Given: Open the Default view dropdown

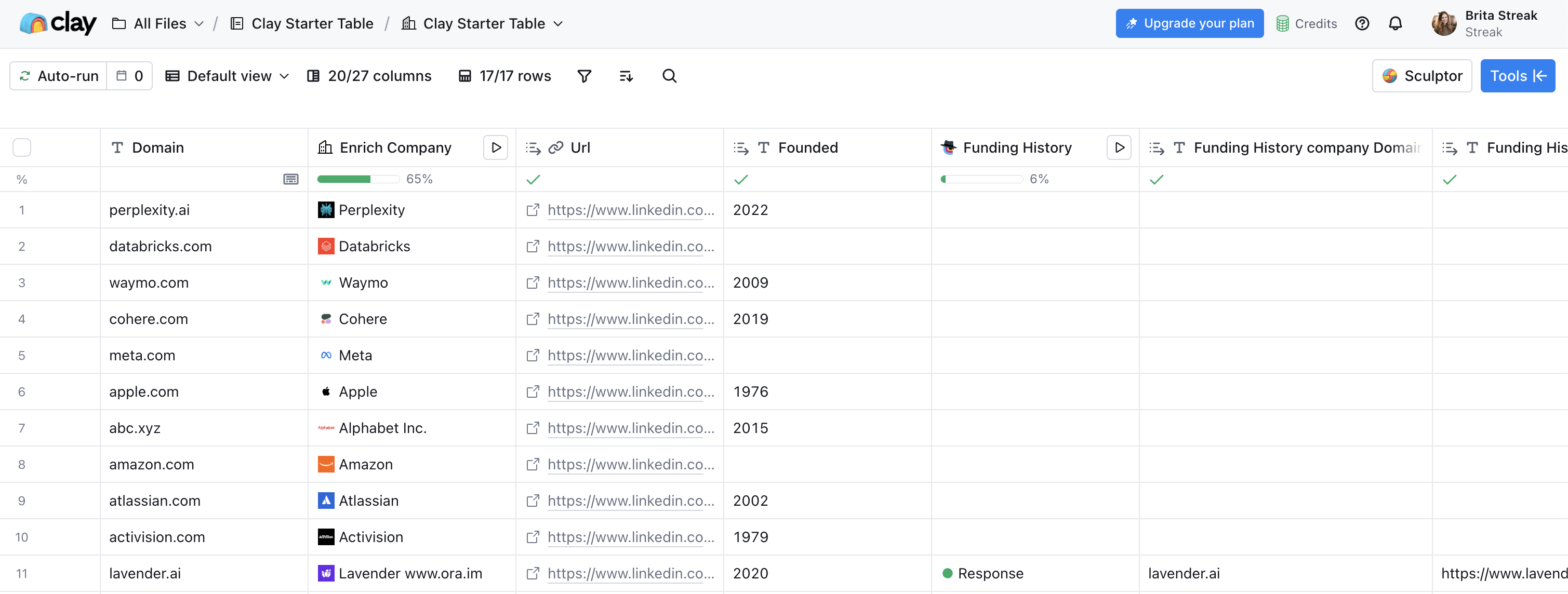Looking at the screenshot, I should pos(227,75).
